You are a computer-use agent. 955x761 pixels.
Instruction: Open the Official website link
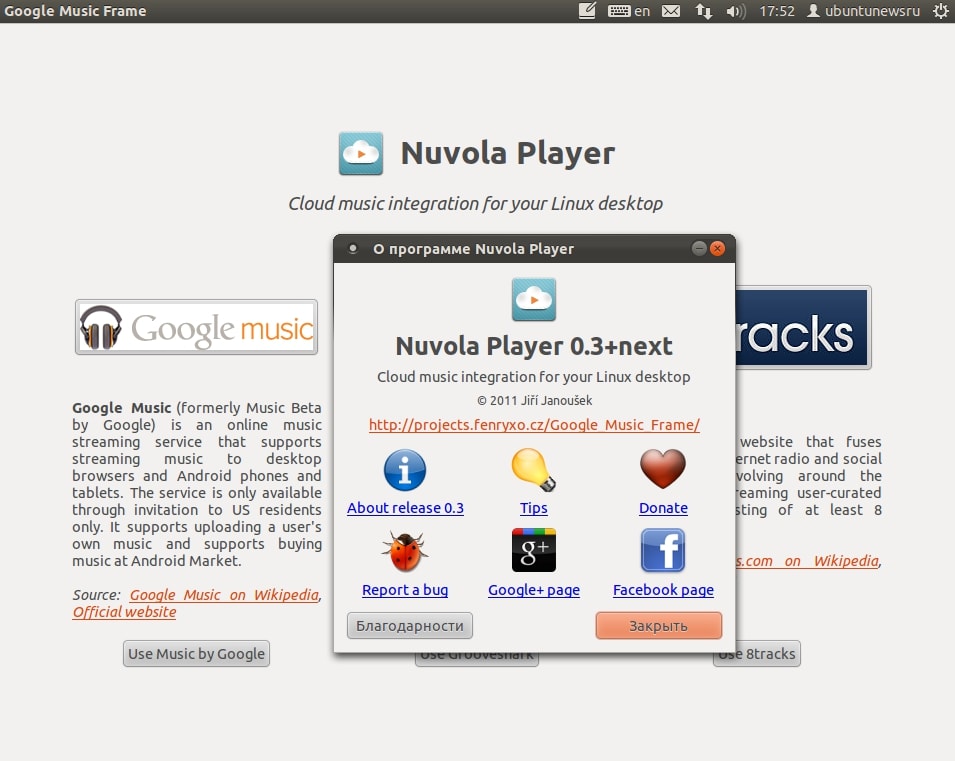(x=124, y=612)
